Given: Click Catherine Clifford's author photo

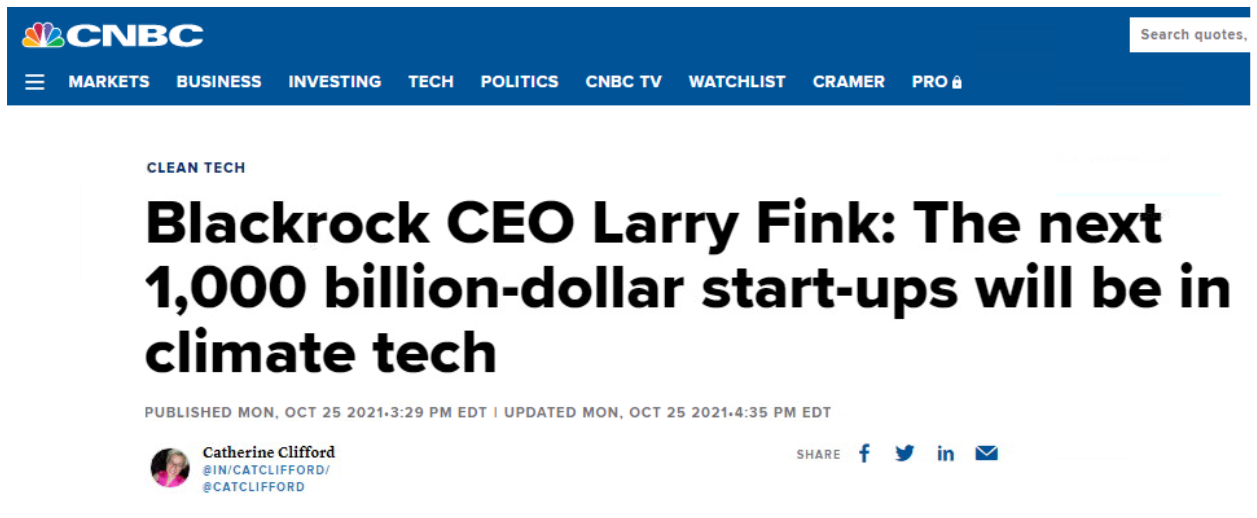Looking at the screenshot, I should tap(170, 468).
